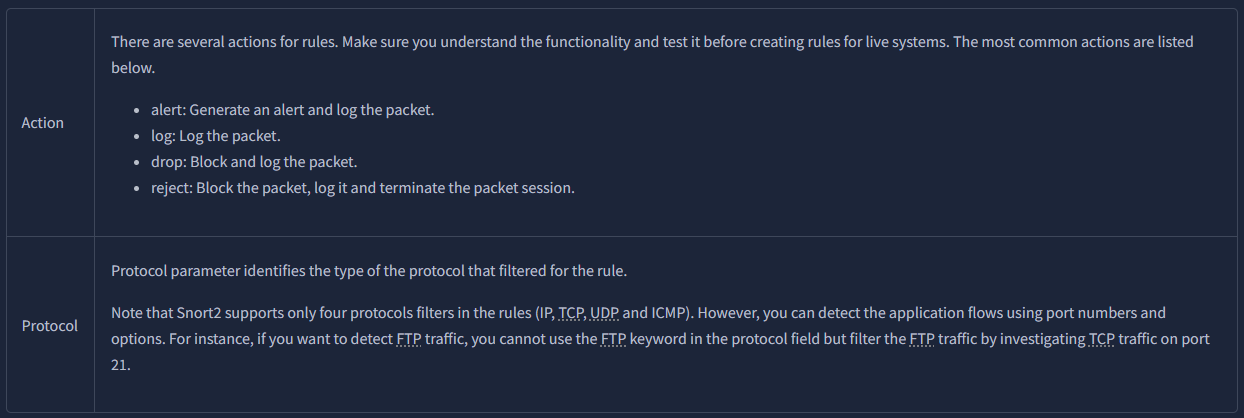Click the FTP abbreviation before "keyword"
The height and width of the screenshot is (418, 1244).
[613, 339]
